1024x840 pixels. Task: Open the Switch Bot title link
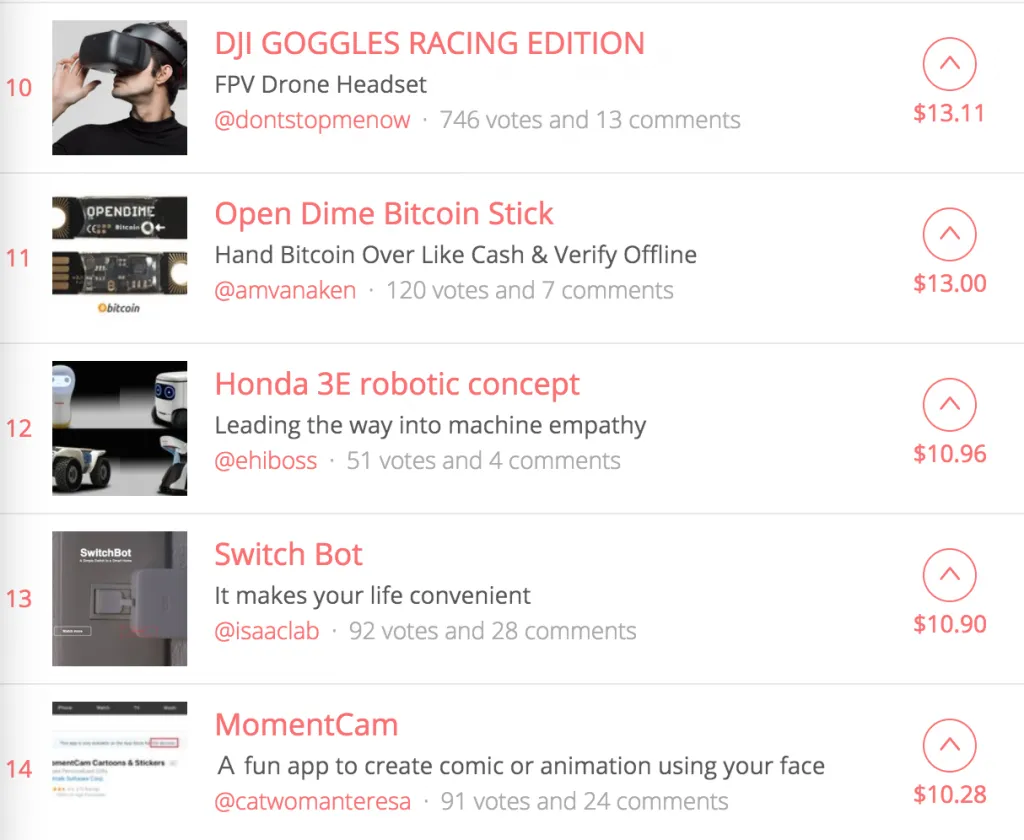[288, 555]
